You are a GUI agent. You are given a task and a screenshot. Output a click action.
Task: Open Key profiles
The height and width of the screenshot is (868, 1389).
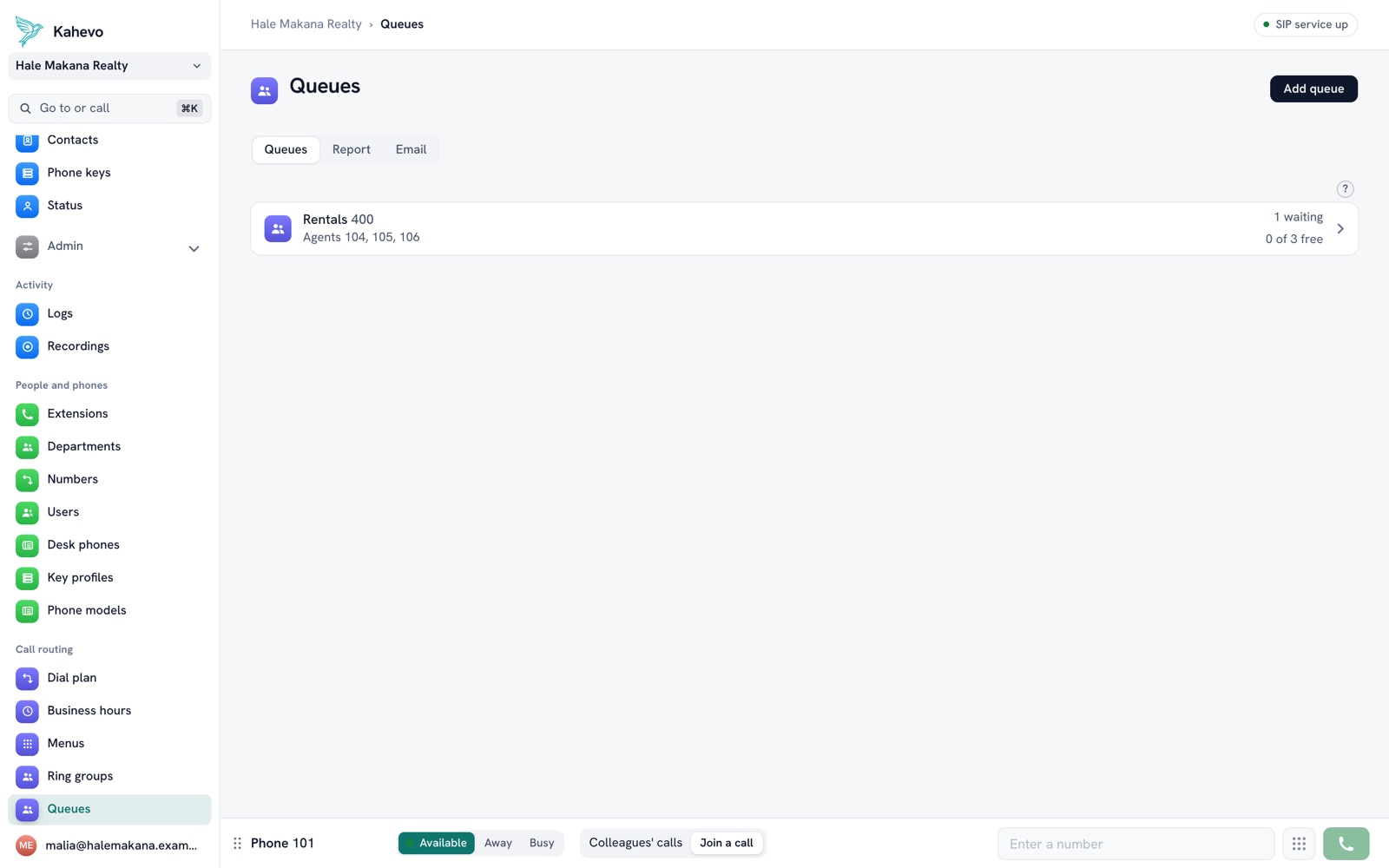click(x=109, y=578)
